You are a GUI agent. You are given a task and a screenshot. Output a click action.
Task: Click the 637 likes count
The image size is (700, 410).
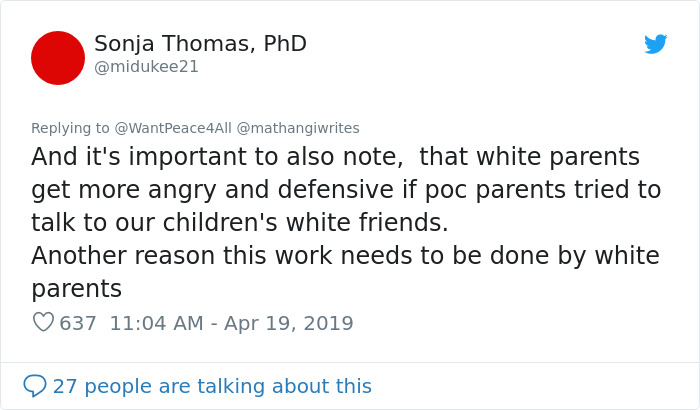pos(78,323)
